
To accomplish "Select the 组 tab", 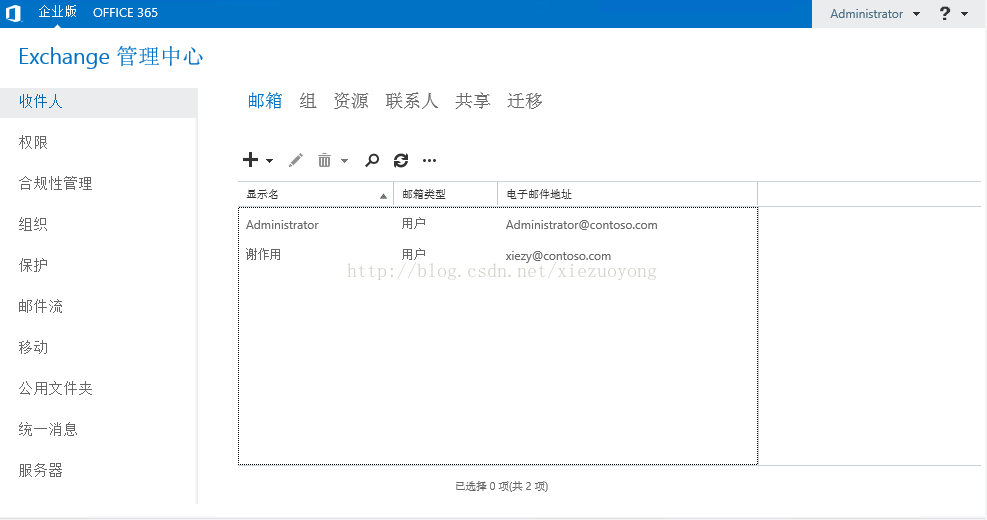I will (308, 101).
